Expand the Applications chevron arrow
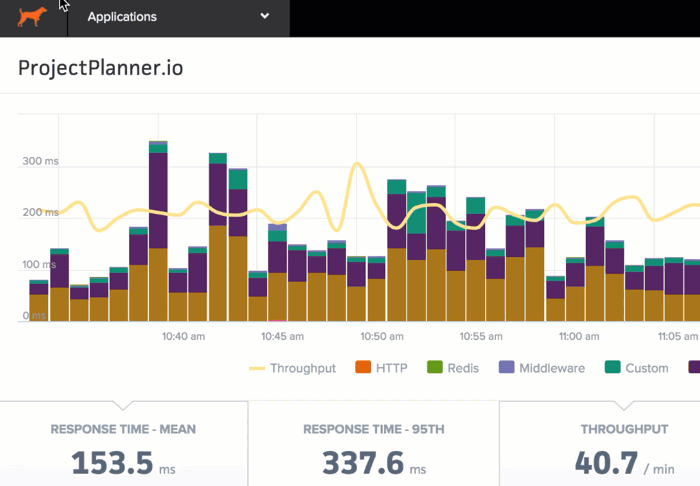Viewport: 700px width, 486px height. (x=265, y=16)
